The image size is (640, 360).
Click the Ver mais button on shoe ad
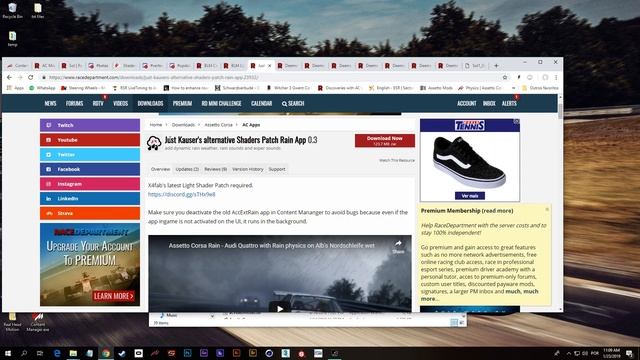click(470, 196)
